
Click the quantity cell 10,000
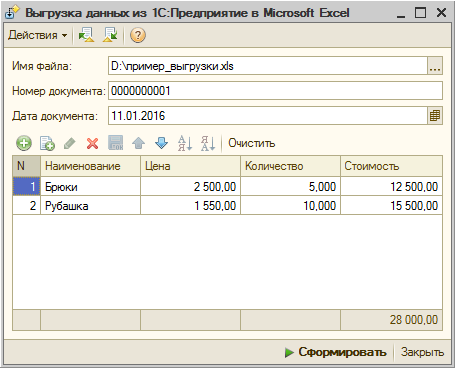click(x=290, y=205)
